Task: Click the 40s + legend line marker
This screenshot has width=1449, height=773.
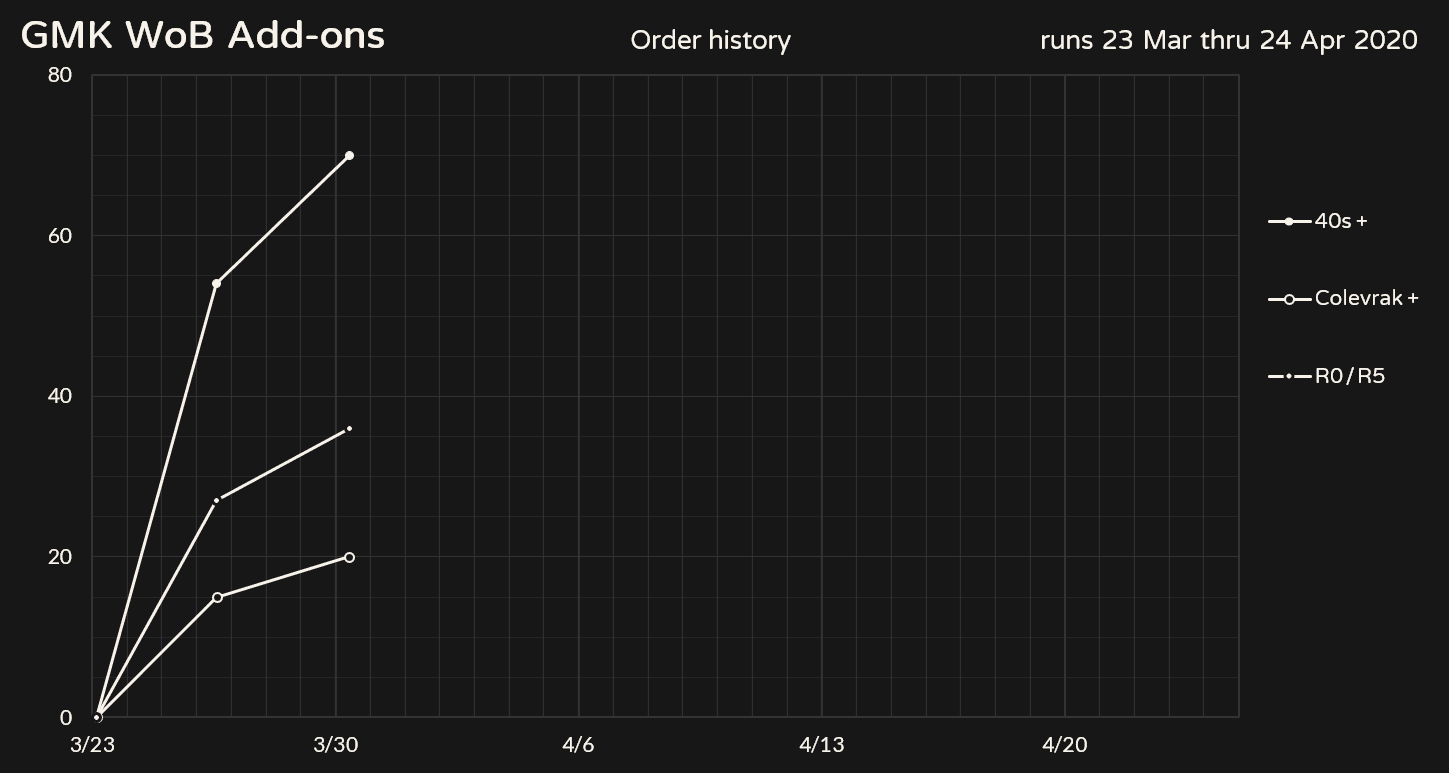Action: (1289, 221)
